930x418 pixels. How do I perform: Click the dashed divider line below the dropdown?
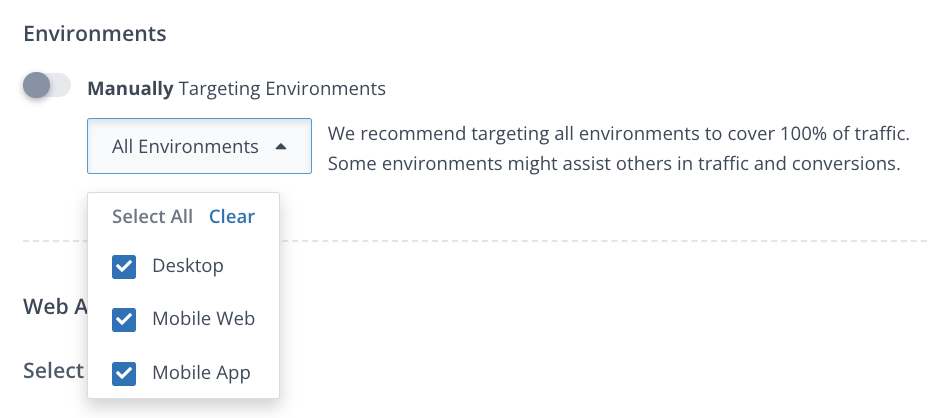[x=600, y=241]
